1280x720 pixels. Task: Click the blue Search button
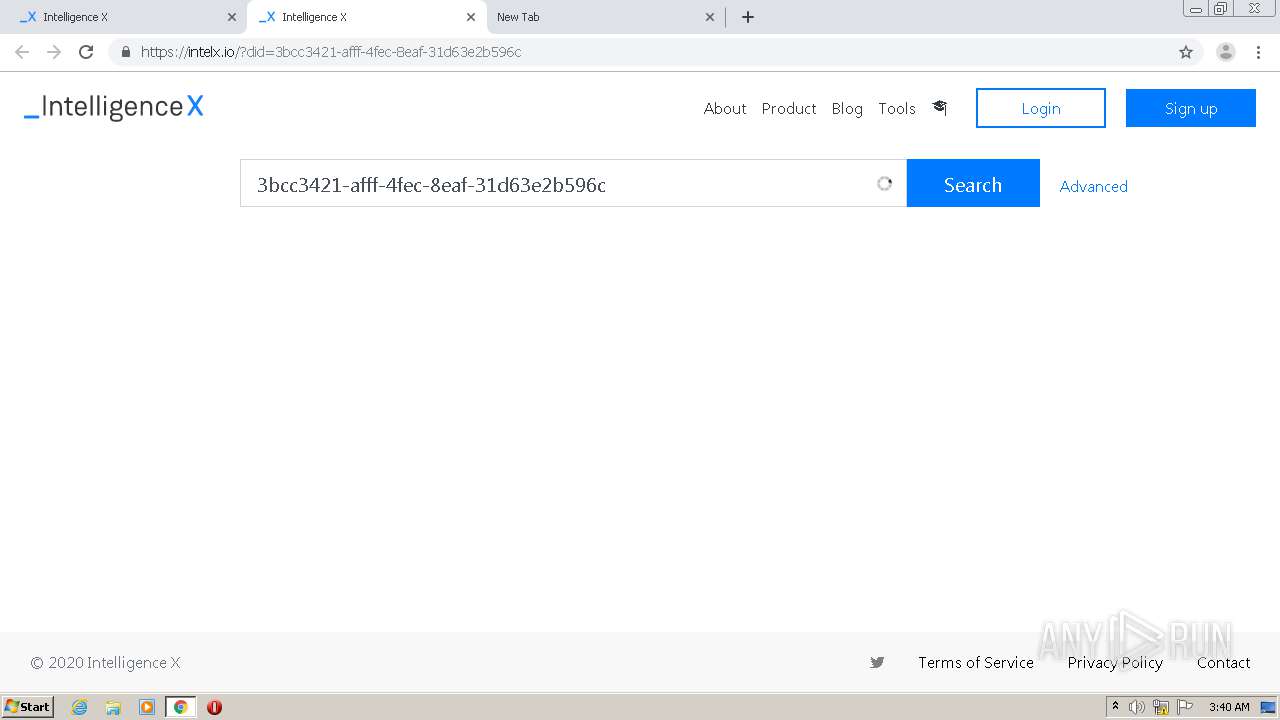[x=973, y=183]
